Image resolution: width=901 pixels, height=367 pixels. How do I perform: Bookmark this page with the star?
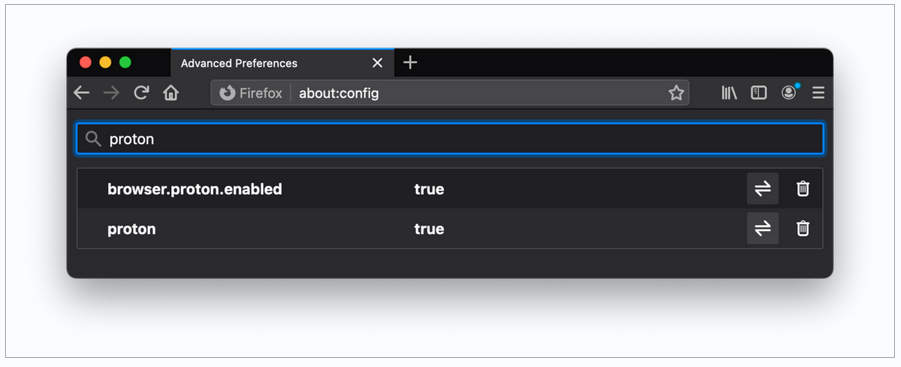pos(676,93)
